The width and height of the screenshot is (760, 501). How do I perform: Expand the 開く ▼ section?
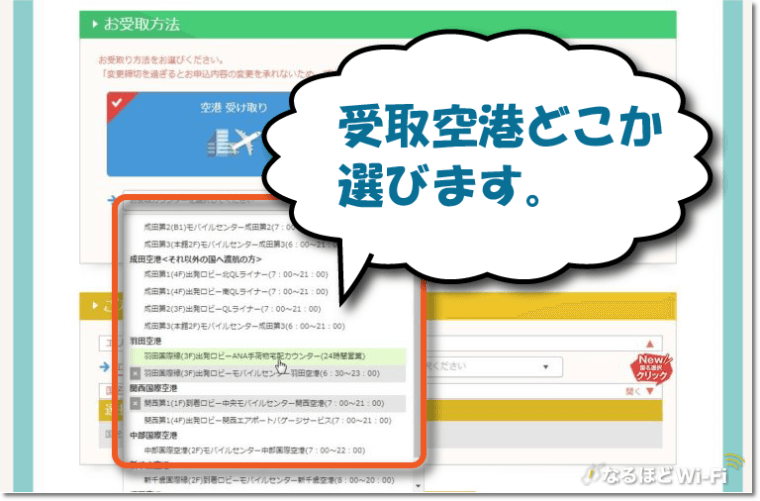(640, 391)
